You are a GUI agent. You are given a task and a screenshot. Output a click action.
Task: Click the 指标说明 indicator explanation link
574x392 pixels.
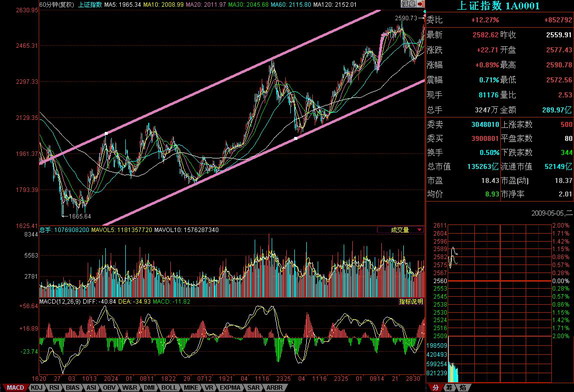411,302
